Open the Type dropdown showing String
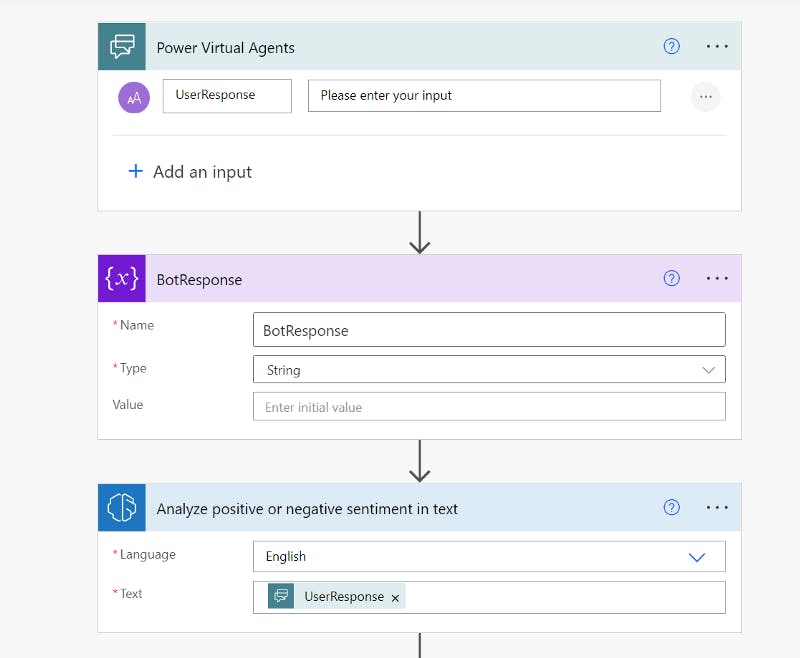The width and height of the screenshot is (800, 658). click(489, 369)
